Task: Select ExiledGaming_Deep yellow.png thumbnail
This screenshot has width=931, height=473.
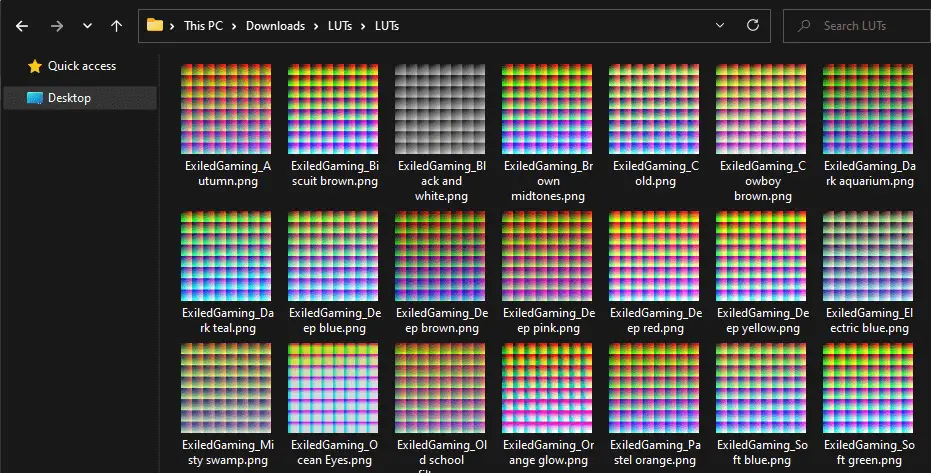Action: pos(761,256)
